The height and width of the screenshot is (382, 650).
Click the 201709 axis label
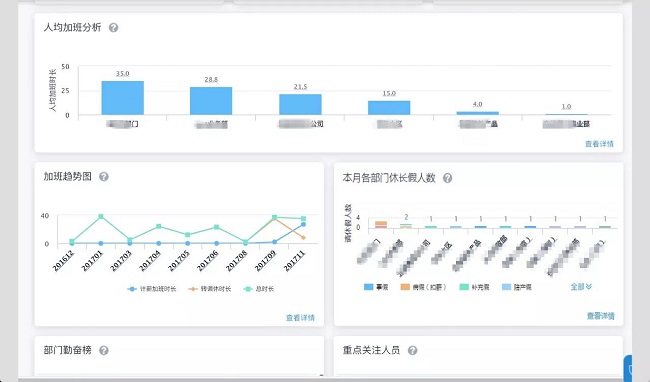click(x=265, y=261)
